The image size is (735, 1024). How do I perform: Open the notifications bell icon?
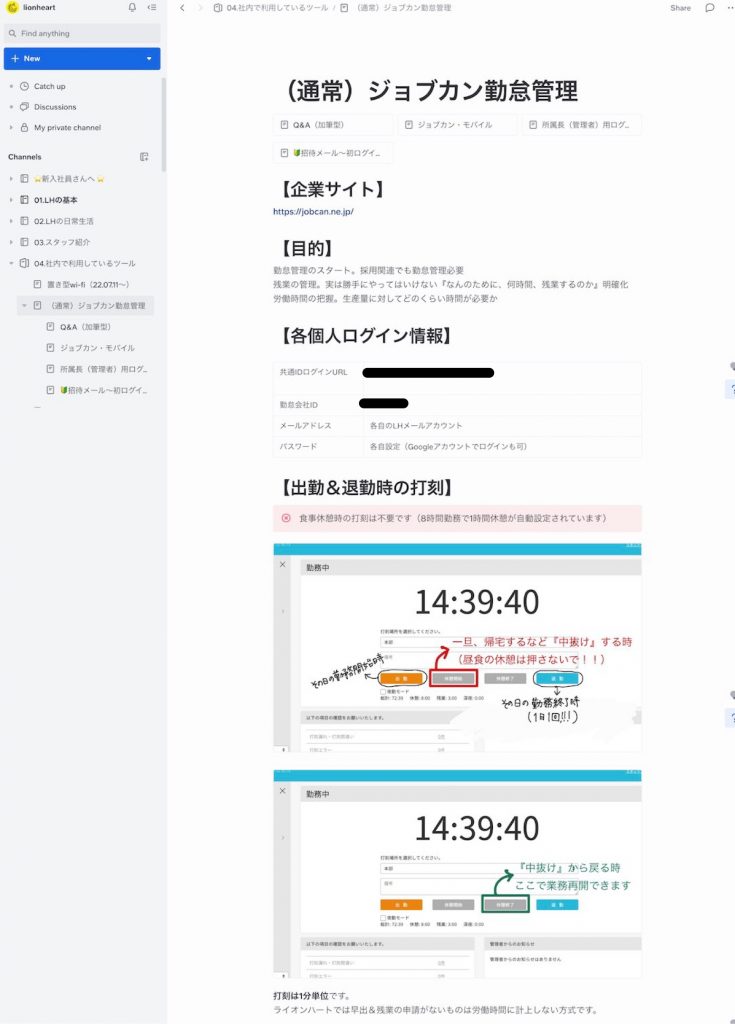132,7
